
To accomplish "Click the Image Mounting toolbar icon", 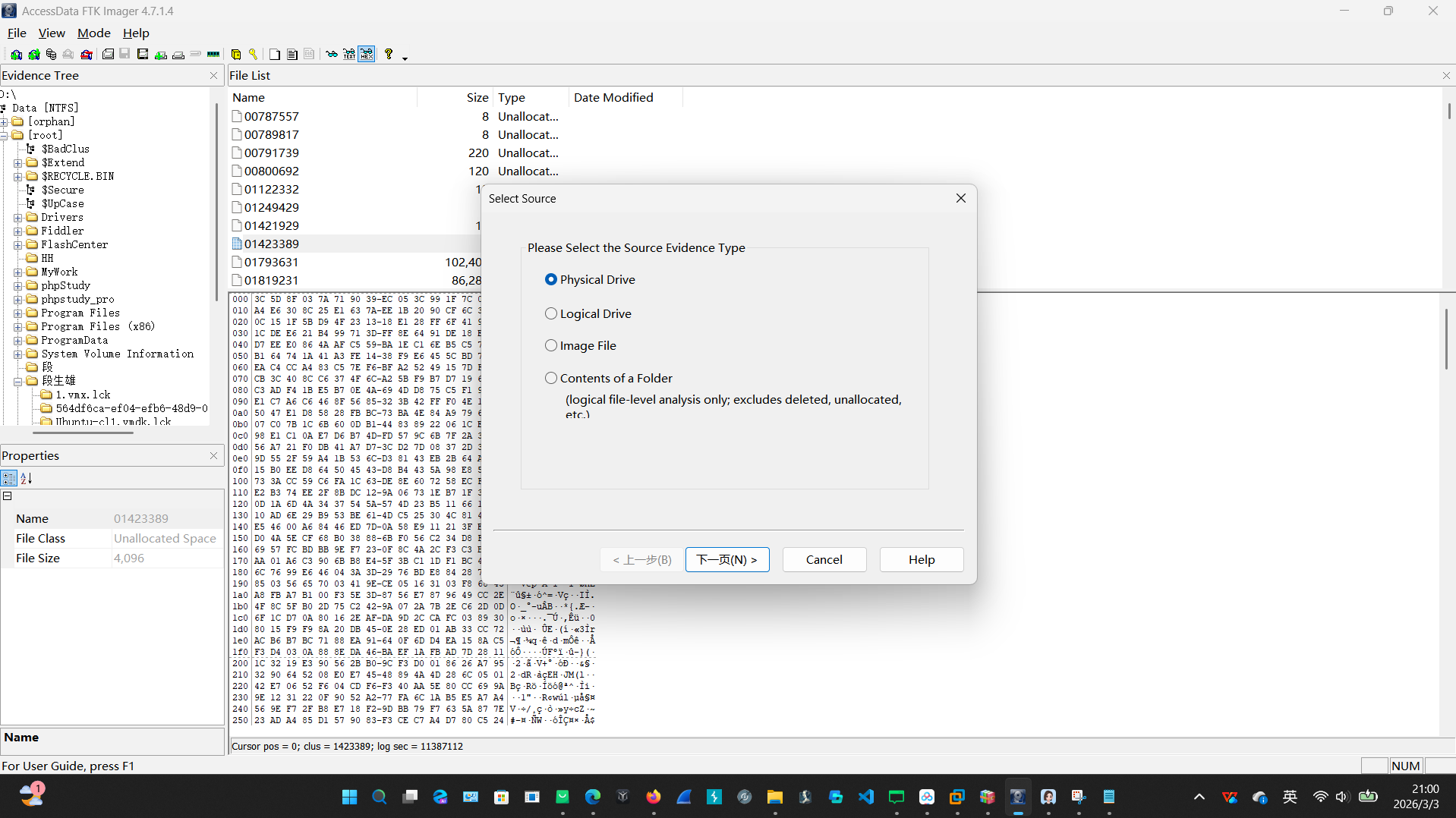I will point(51,55).
